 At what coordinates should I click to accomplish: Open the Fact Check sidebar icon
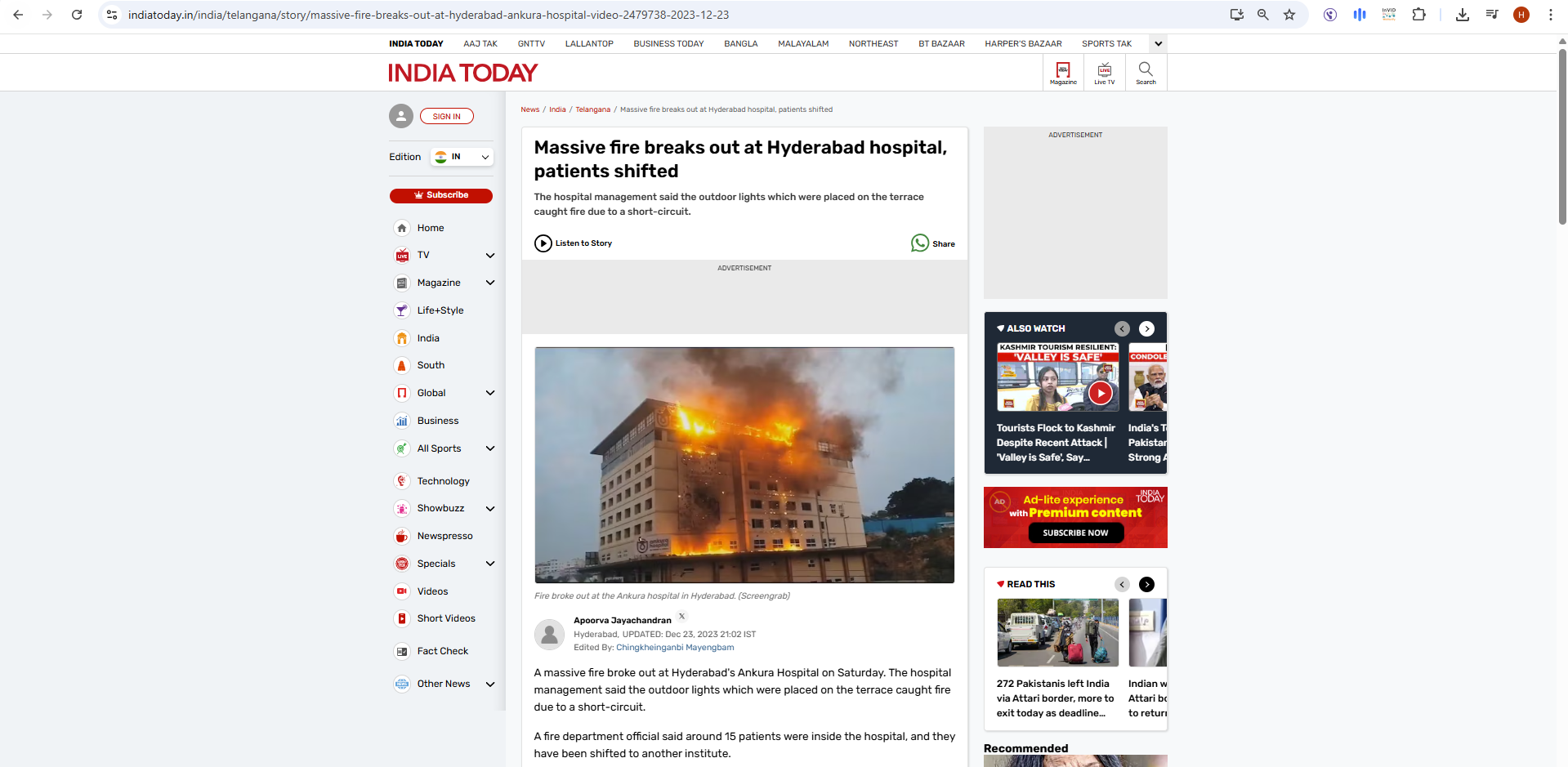click(x=402, y=652)
